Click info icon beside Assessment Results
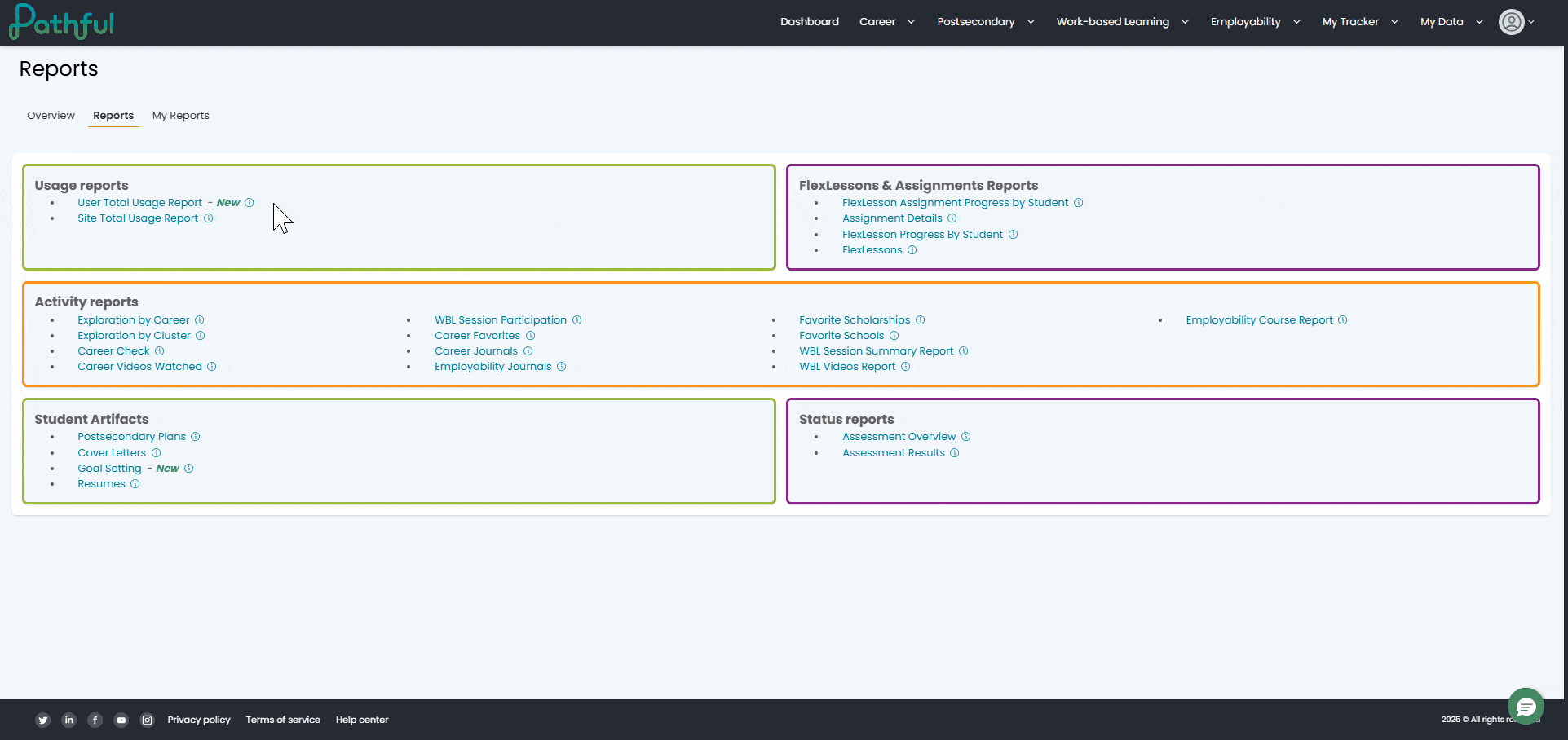Screen dimensions: 1568x740 955,453
